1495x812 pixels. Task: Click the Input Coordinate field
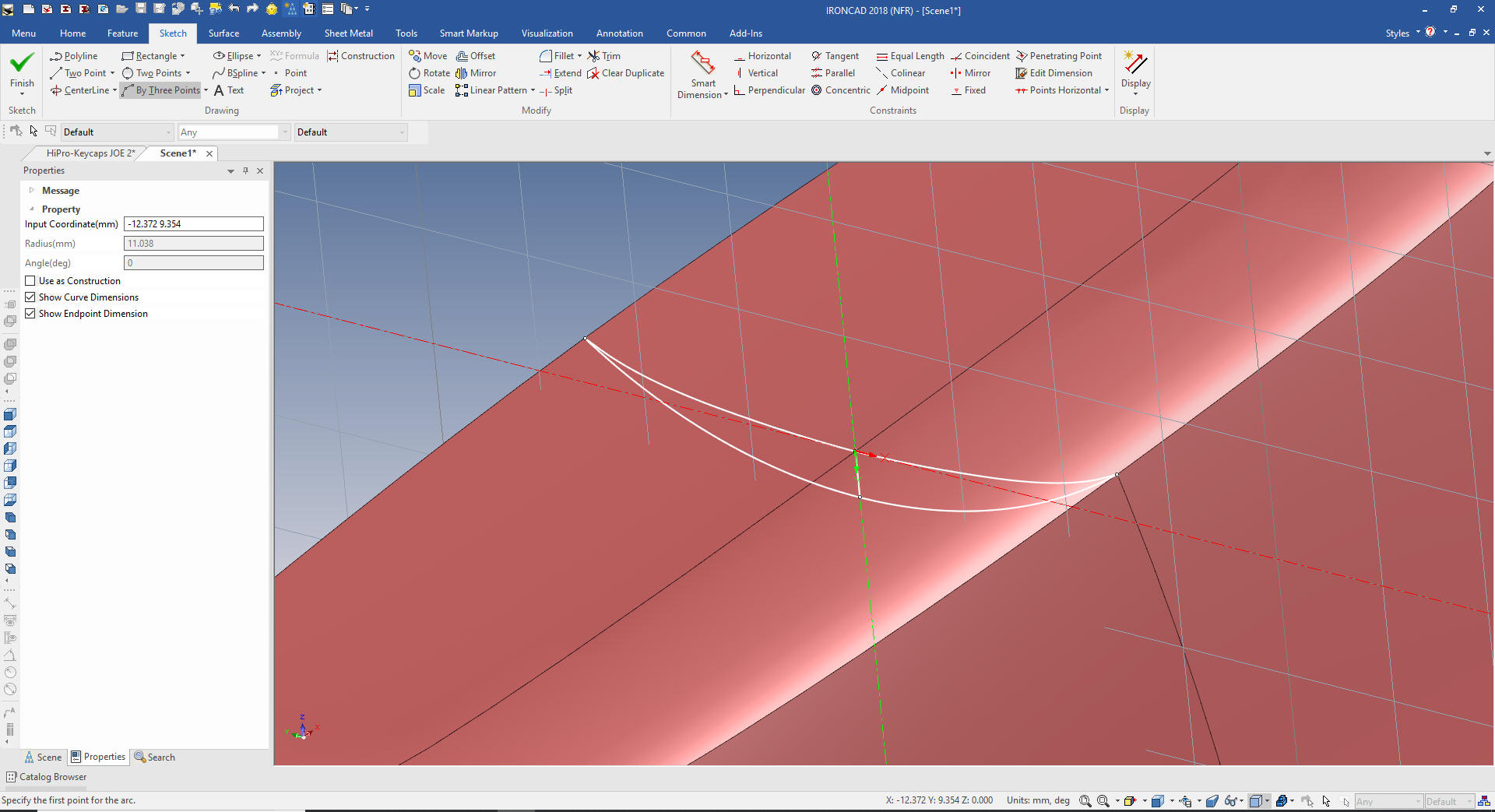tap(194, 224)
